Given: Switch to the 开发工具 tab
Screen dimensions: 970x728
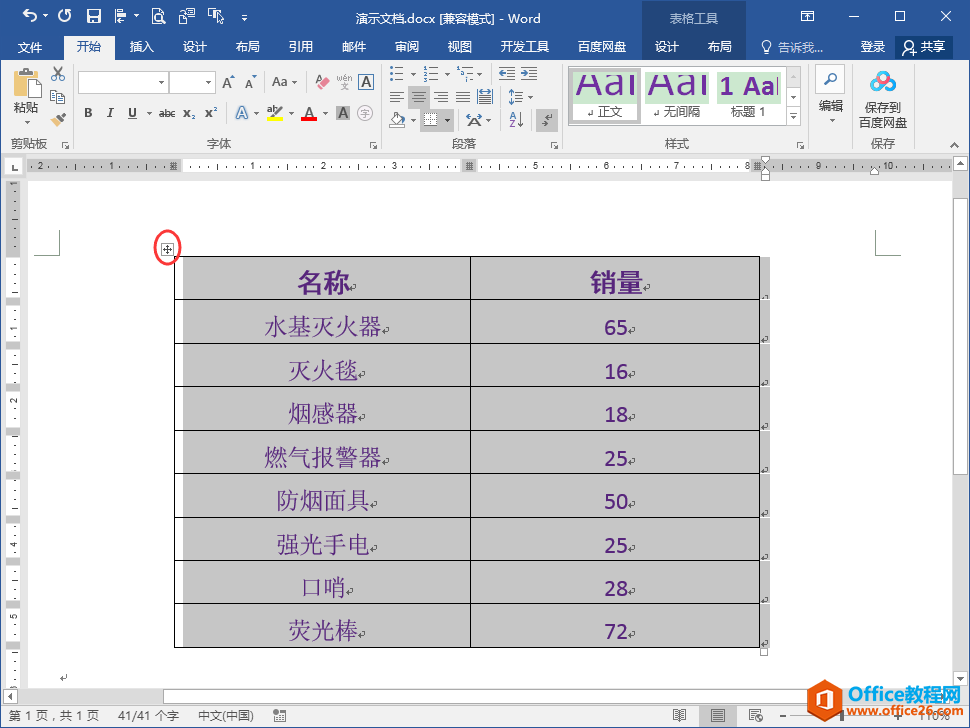Looking at the screenshot, I should click(525, 47).
